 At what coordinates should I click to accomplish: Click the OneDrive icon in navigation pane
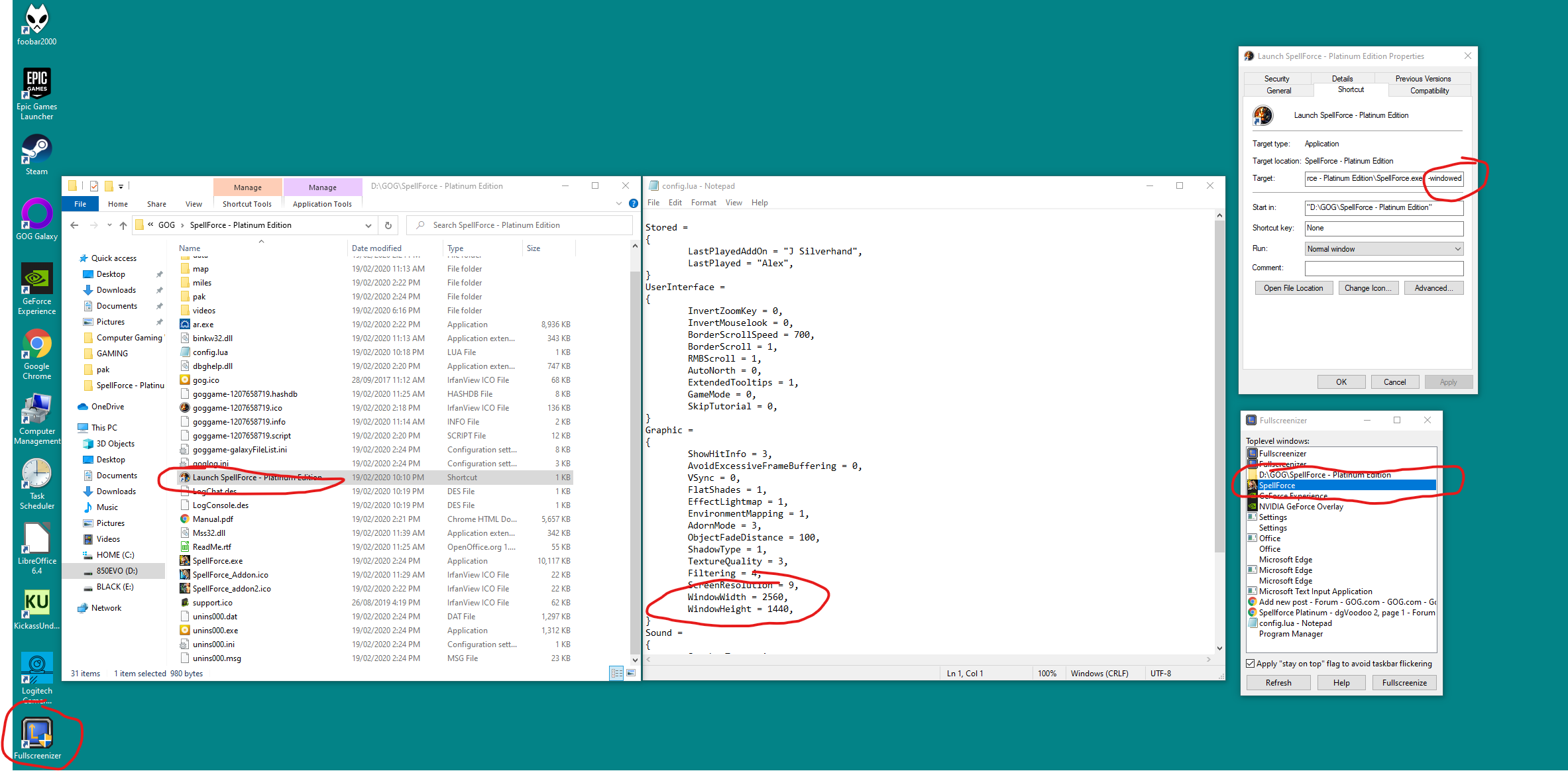tap(83, 407)
